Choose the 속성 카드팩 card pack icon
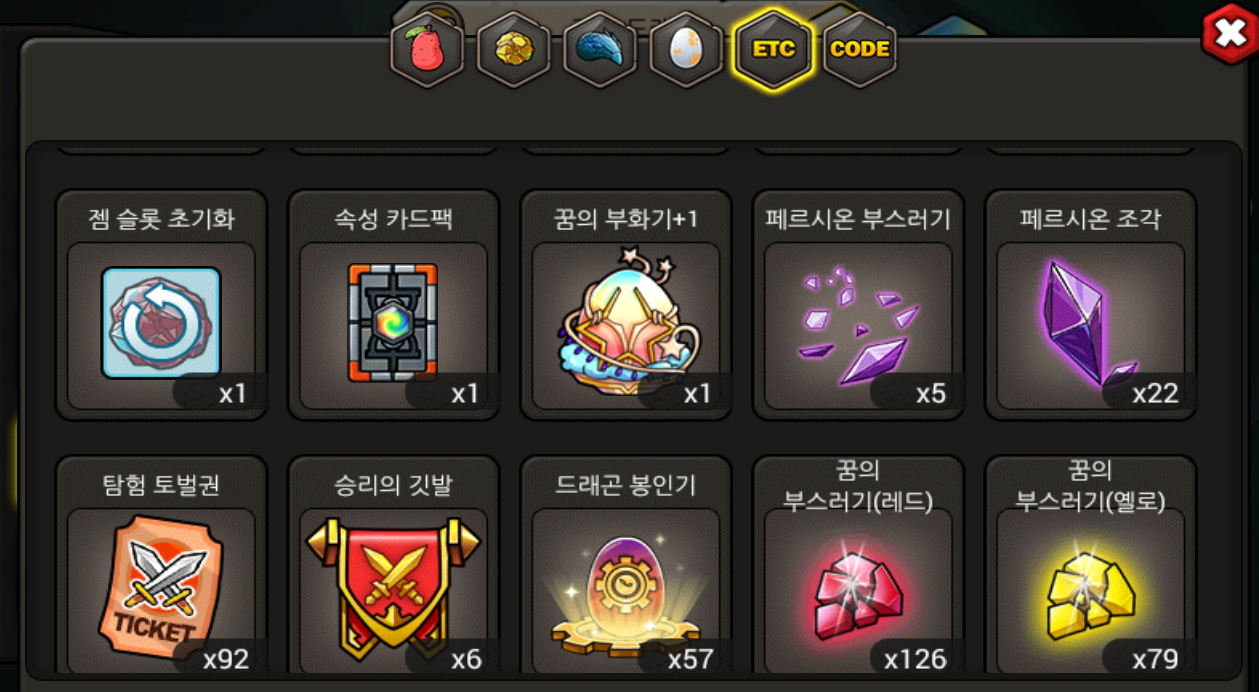1259x692 pixels. click(x=393, y=322)
